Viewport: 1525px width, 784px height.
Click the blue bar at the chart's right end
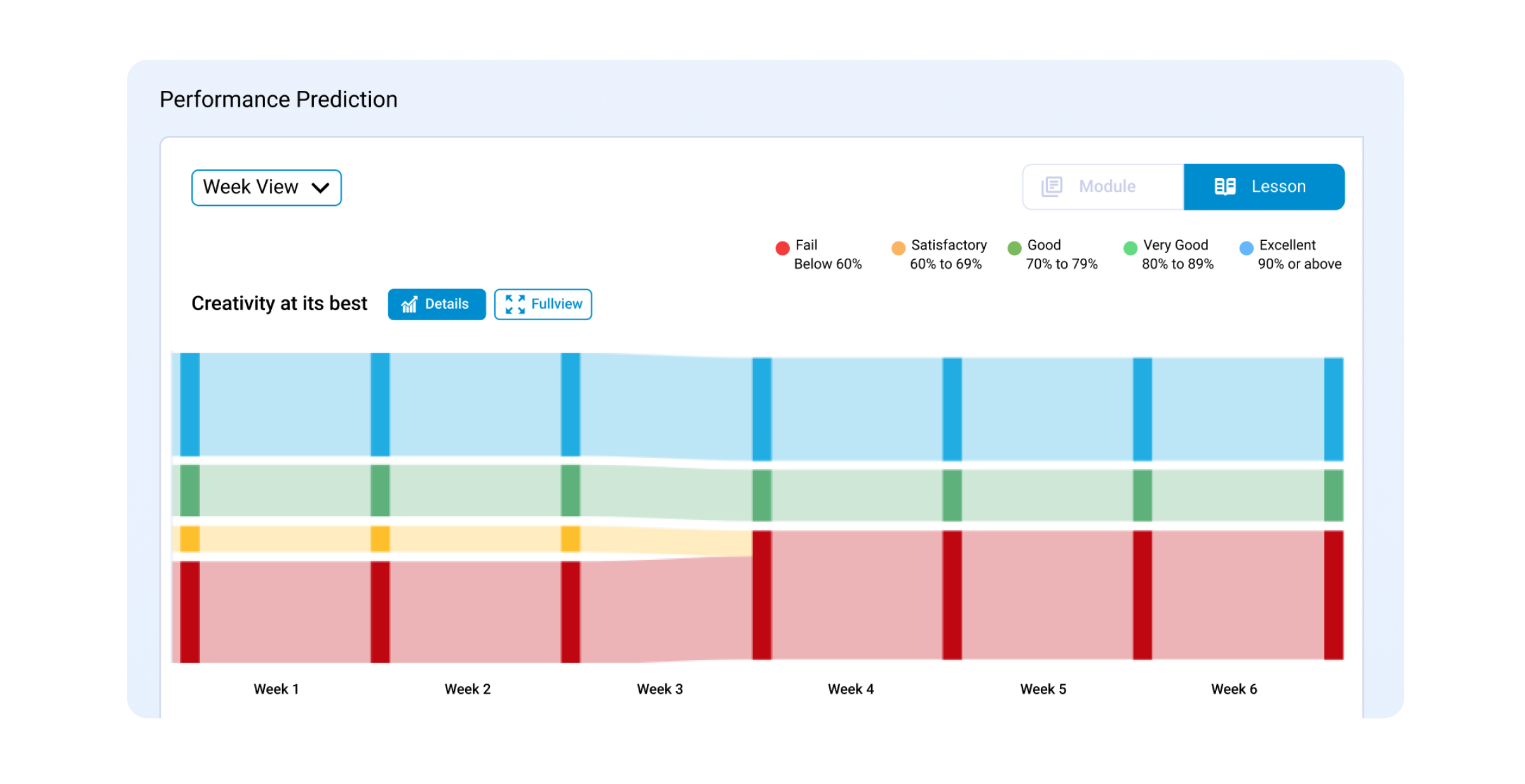[x=1334, y=409]
